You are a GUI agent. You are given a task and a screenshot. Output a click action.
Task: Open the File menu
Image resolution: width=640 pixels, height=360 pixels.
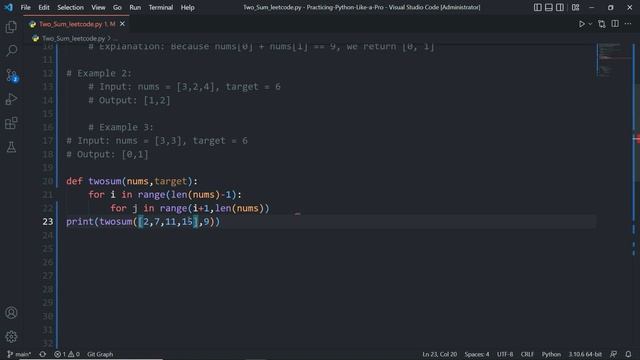click(25, 7)
